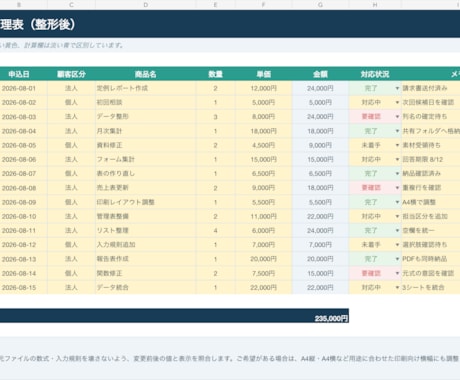Screen dimensions: 460x380
Task: Click the PDFも同時納品 memo cell
Action: click(431, 259)
